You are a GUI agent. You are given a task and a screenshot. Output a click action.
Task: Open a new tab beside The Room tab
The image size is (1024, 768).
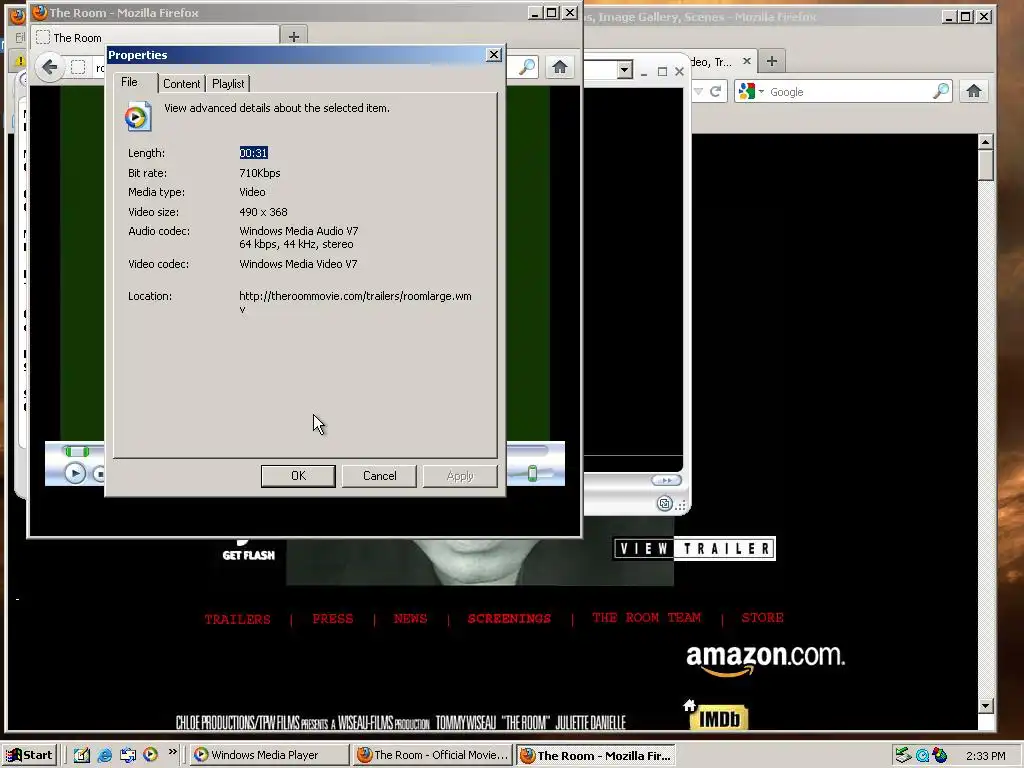point(294,37)
